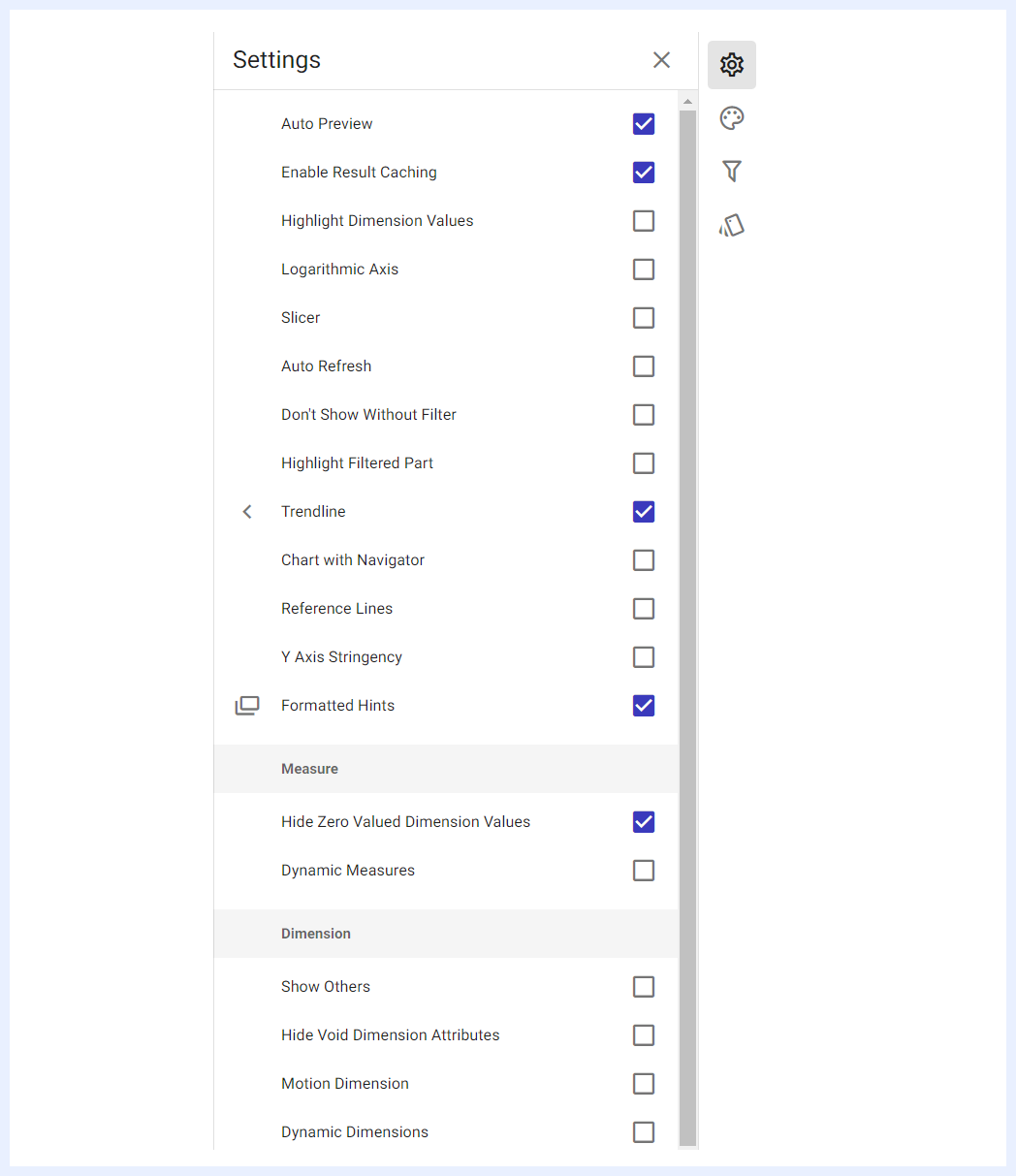Check the Dynamic Dimensions checkbox

click(644, 1132)
